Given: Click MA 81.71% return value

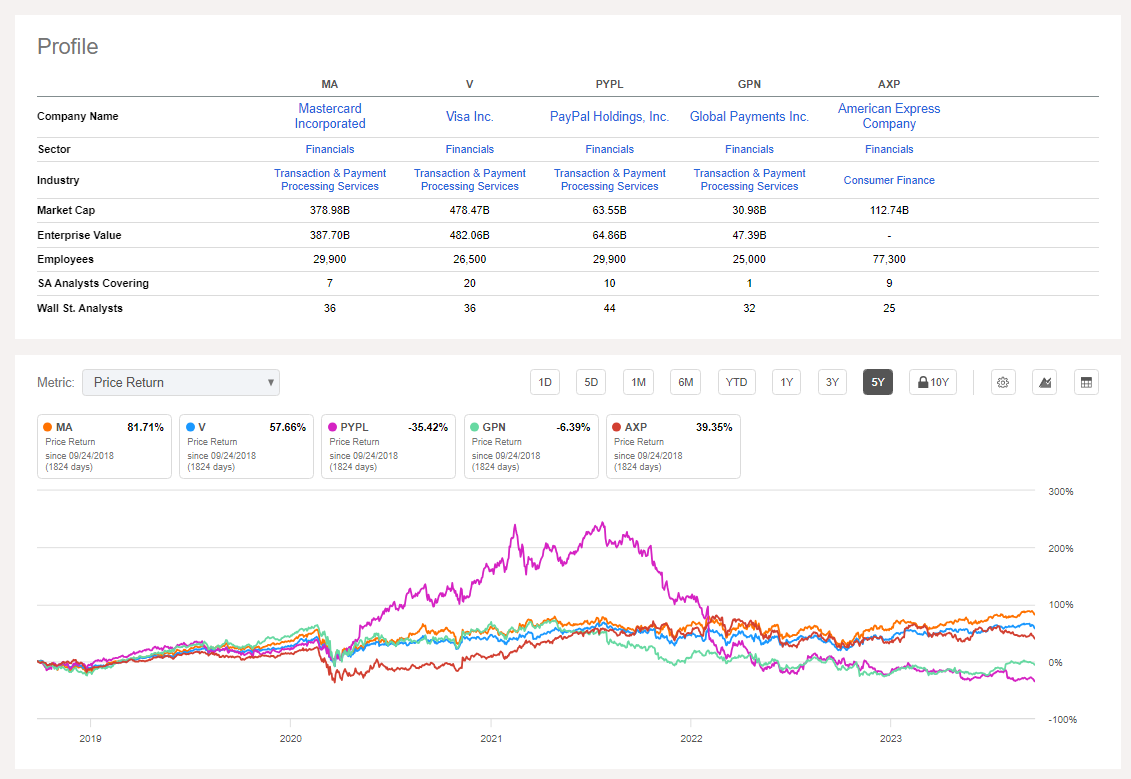Looking at the screenshot, I should (x=146, y=428).
